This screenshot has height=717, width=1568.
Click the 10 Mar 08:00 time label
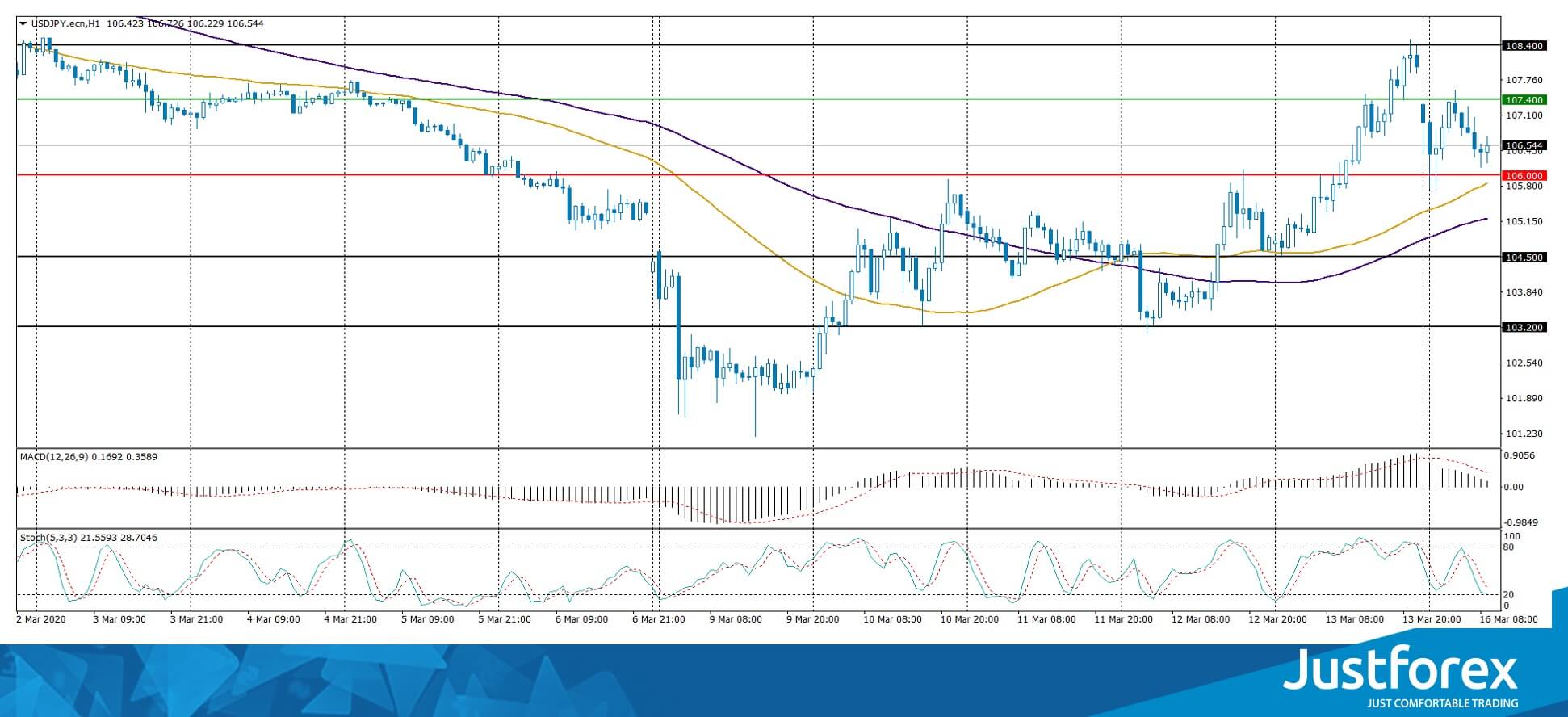click(892, 619)
